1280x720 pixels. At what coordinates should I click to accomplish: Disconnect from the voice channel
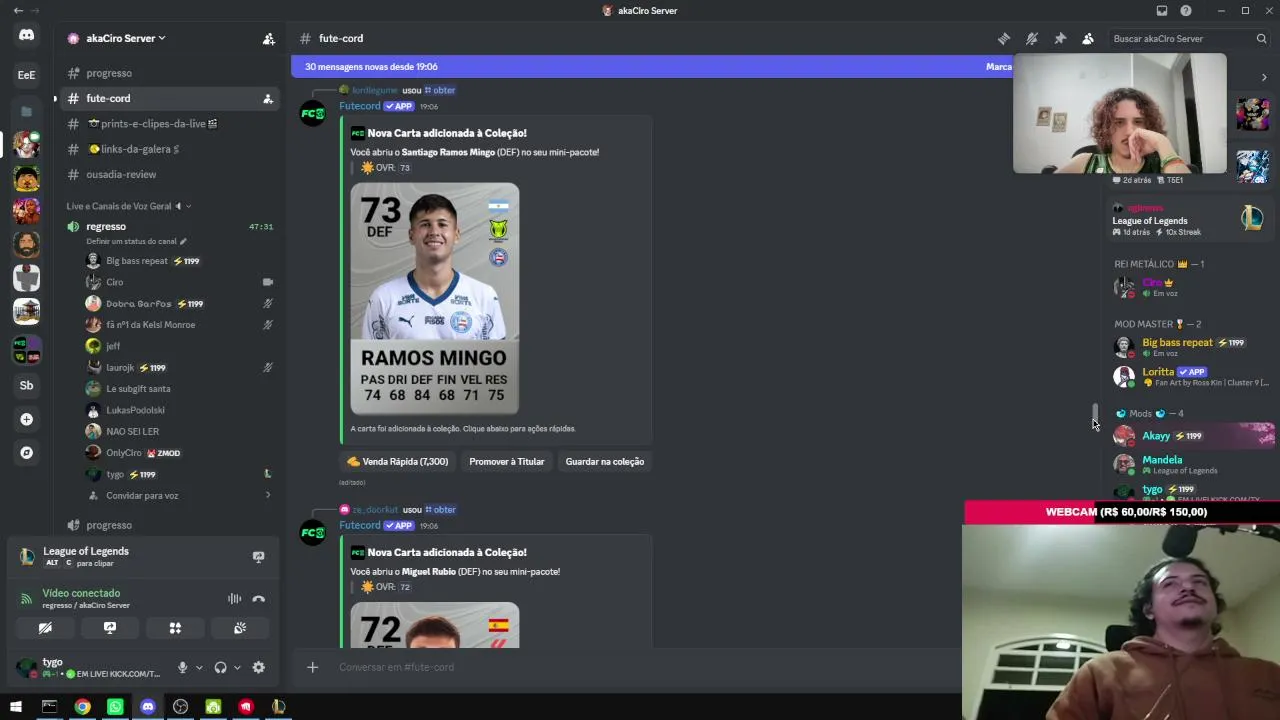tap(259, 599)
